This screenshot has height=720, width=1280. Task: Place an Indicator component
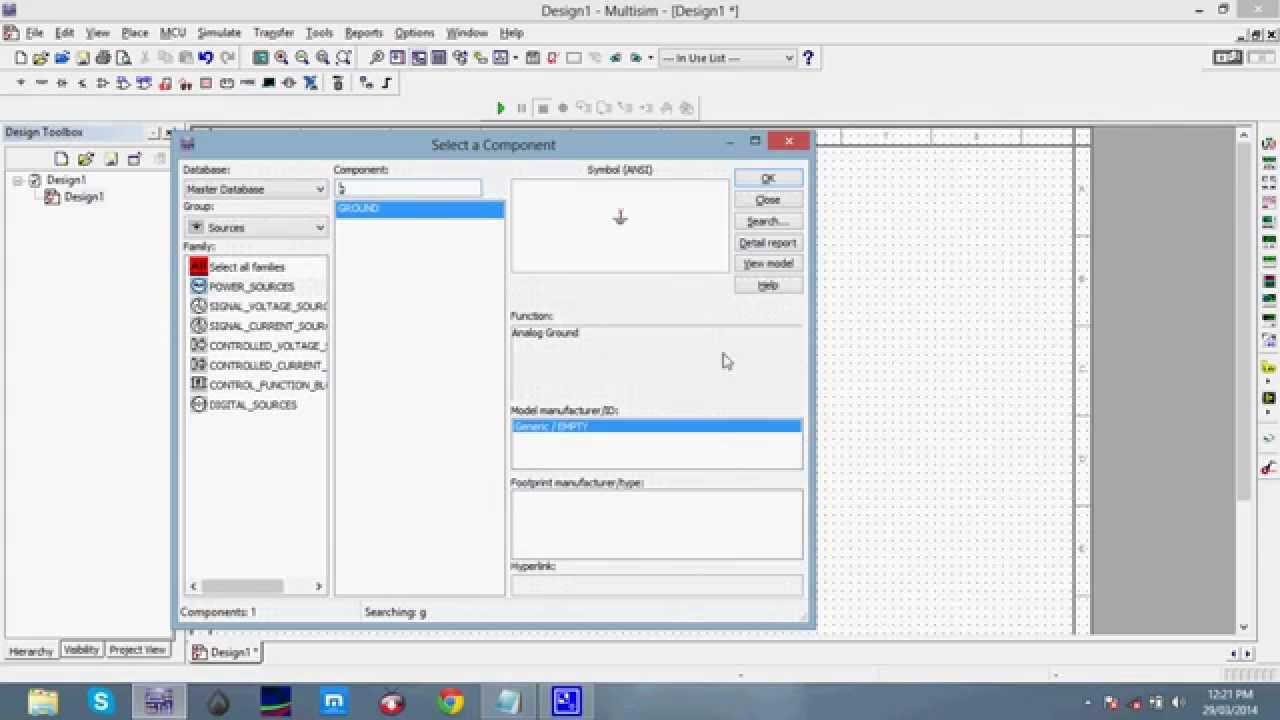coord(206,83)
